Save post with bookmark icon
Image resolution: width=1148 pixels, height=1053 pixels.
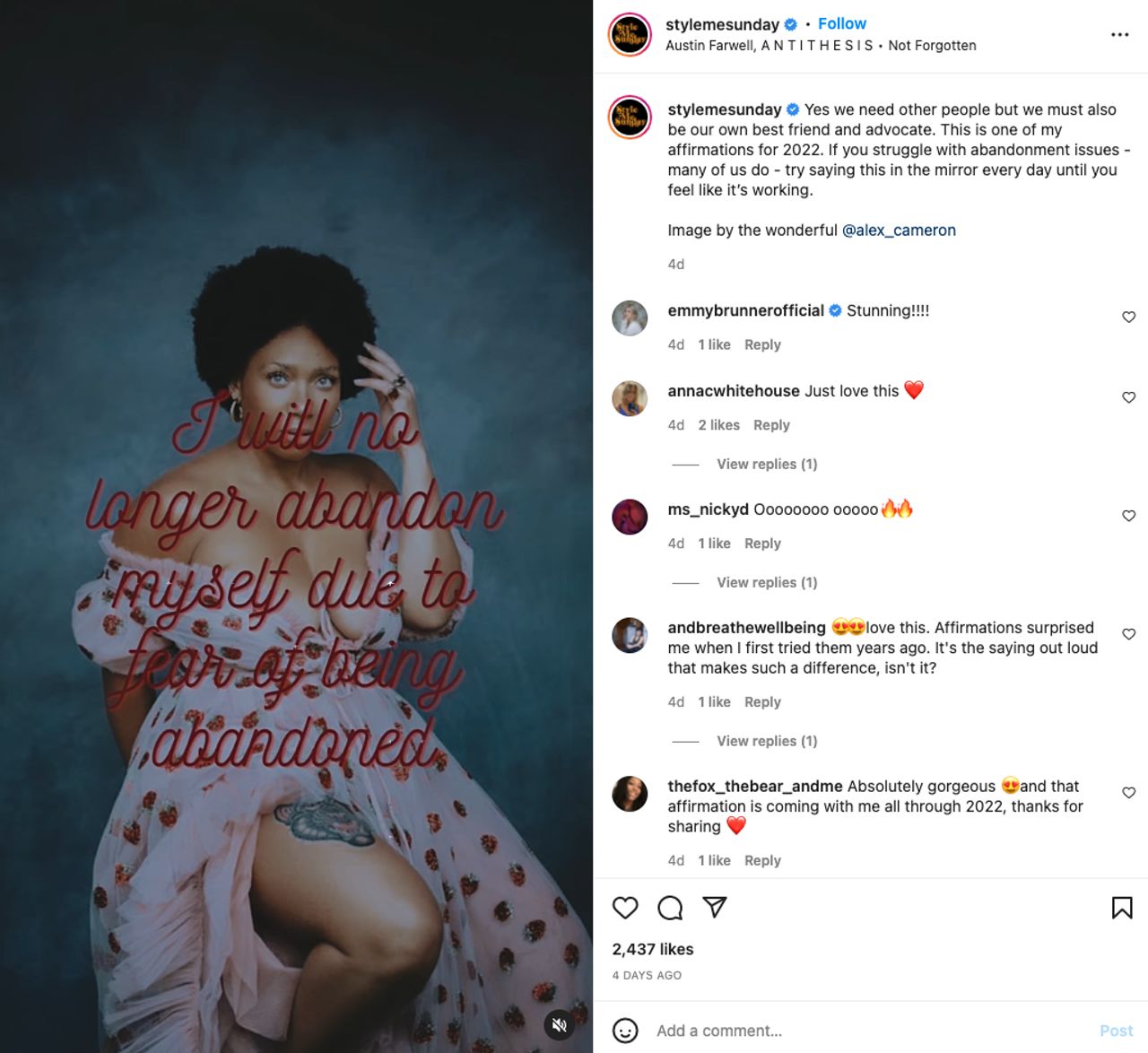[1122, 908]
